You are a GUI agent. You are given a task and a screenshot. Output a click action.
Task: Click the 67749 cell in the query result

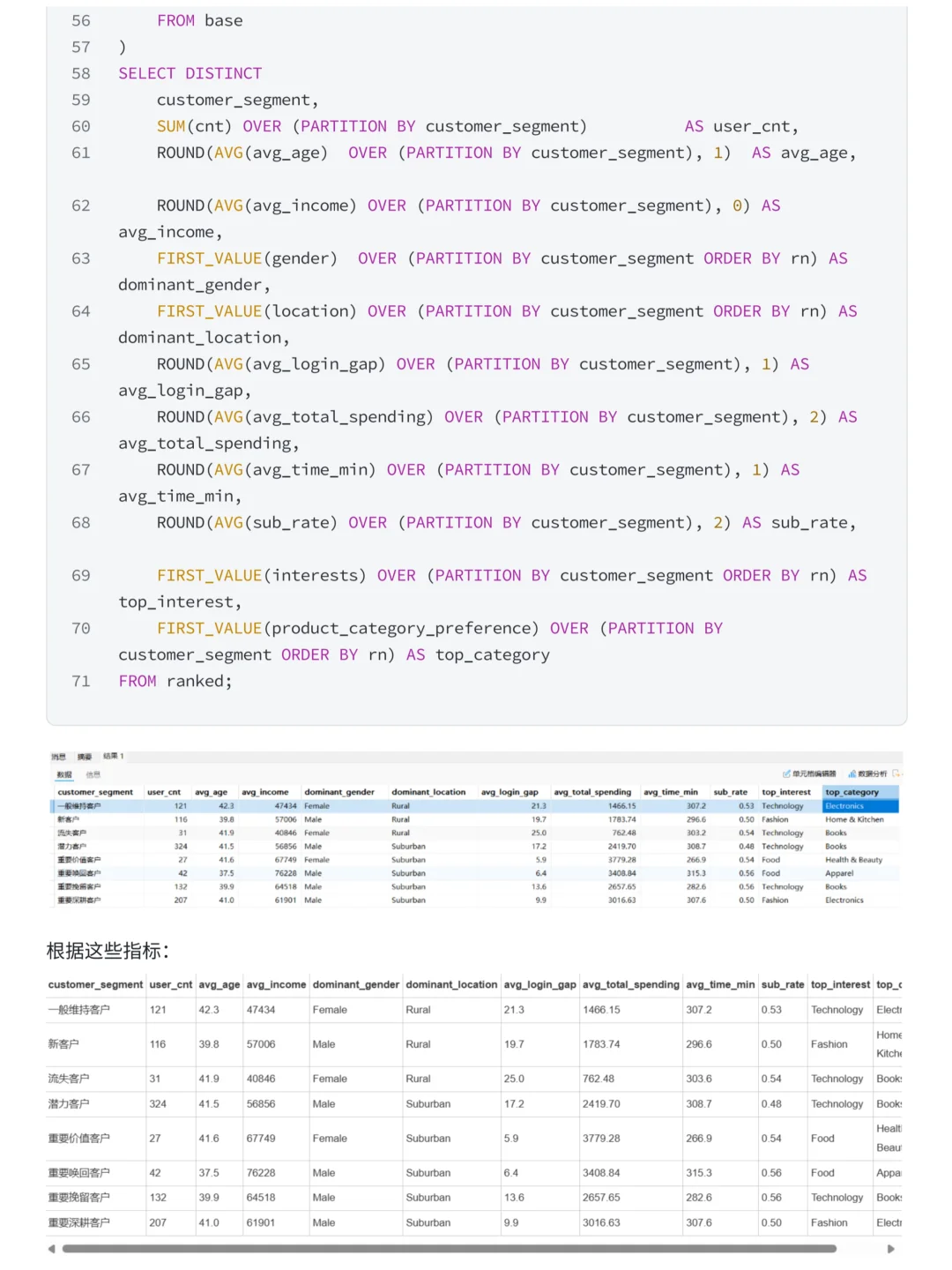[286, 860]
